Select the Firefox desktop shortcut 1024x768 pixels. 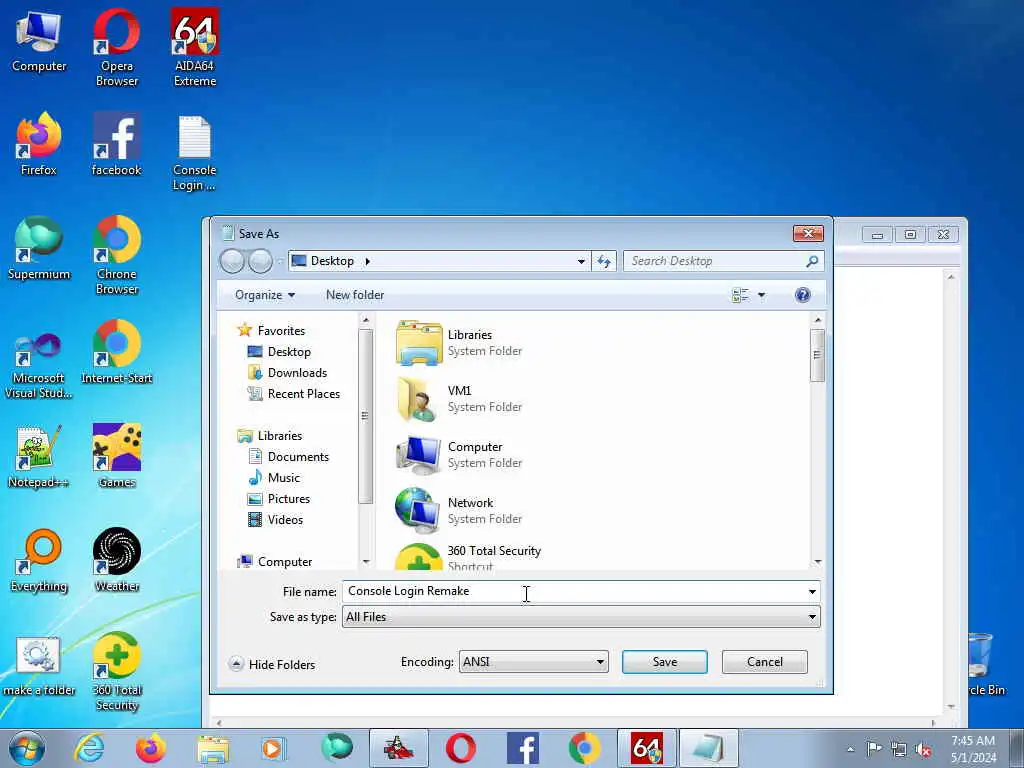pos(39,145)
